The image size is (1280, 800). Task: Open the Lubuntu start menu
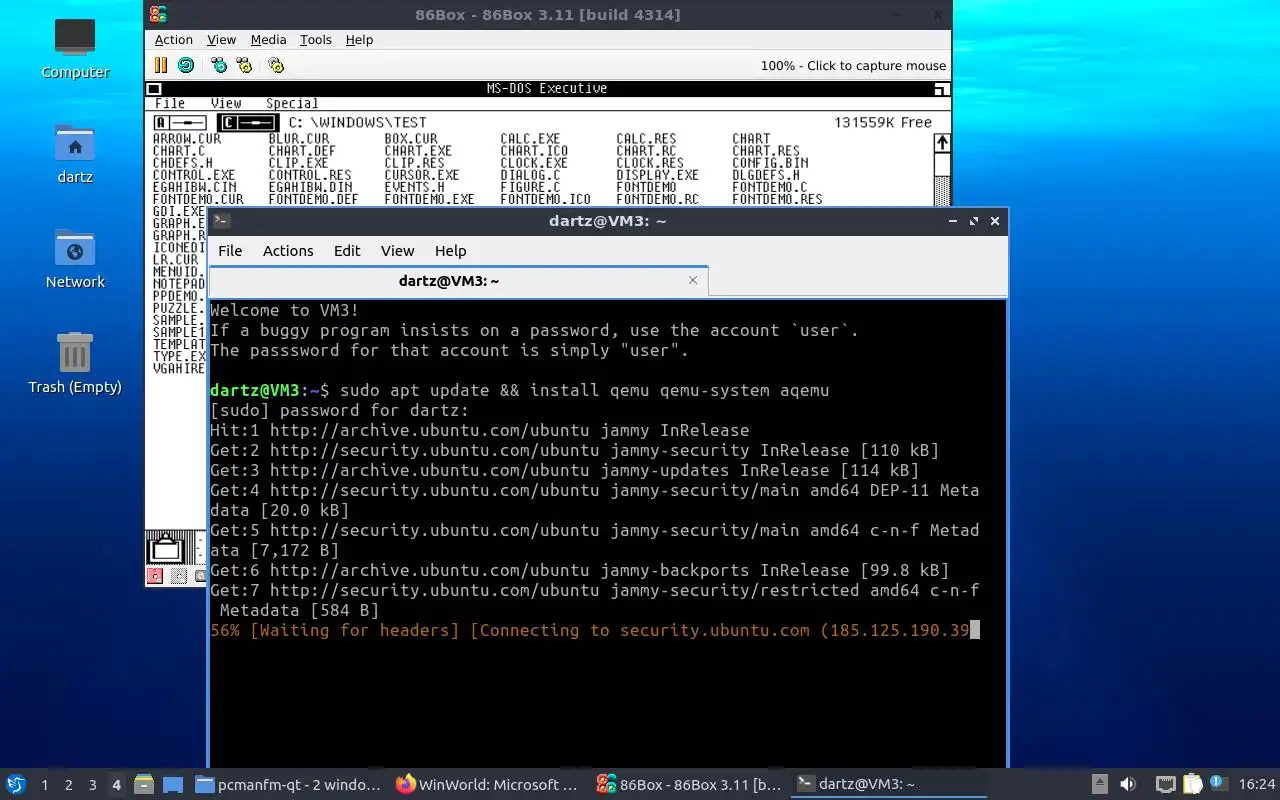point(16,784)
